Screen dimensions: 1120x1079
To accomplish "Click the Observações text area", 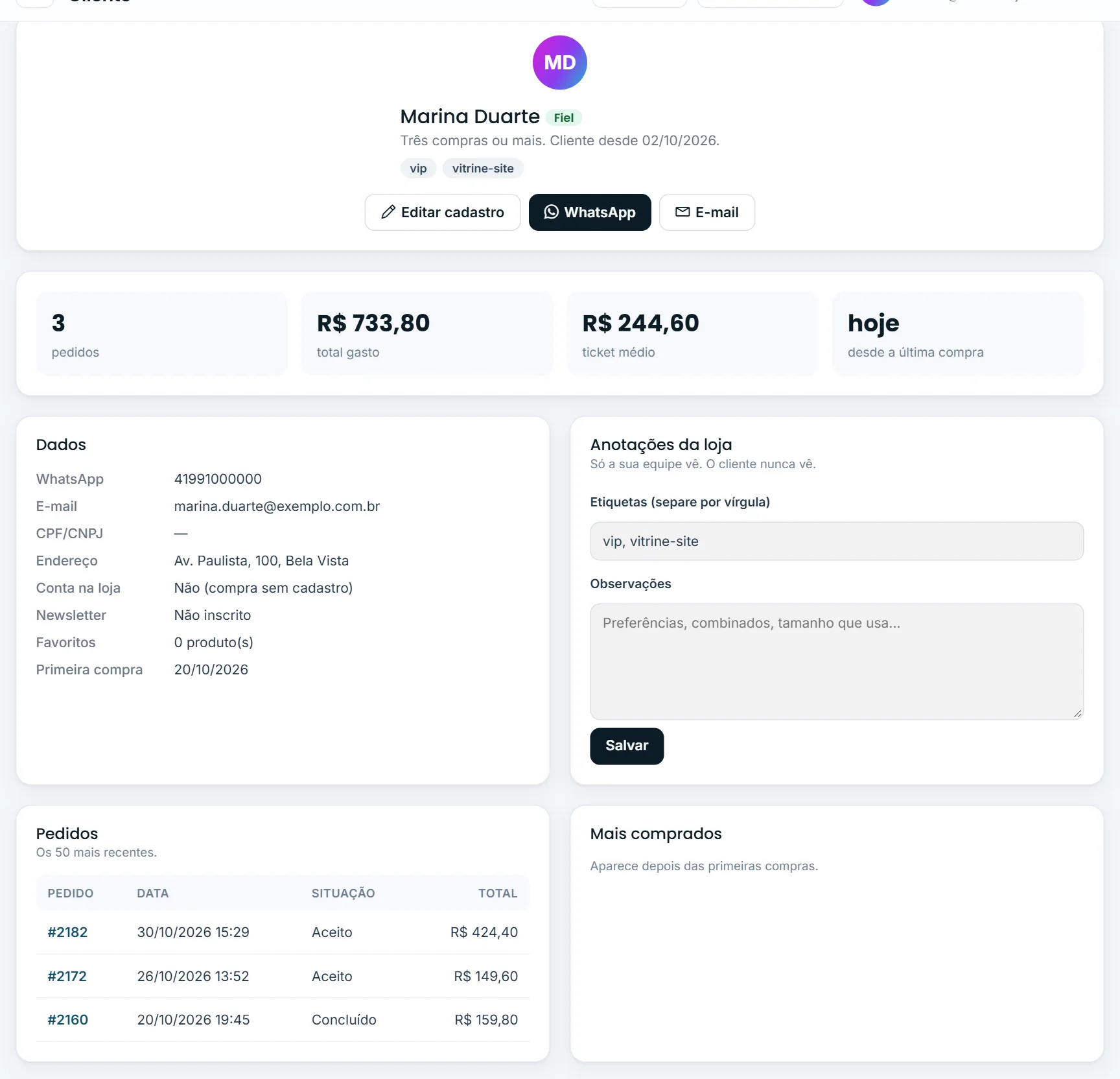I will 837,661.
